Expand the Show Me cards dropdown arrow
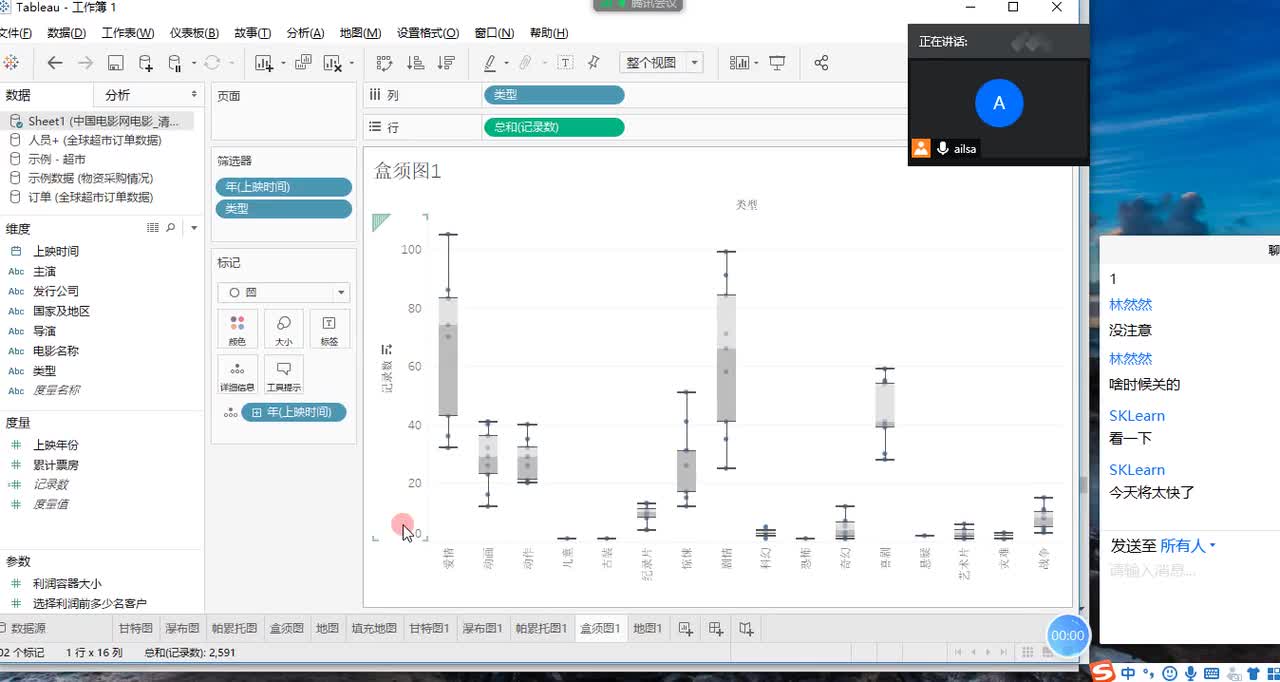The image size is (1280, 682). click(756, 63)
